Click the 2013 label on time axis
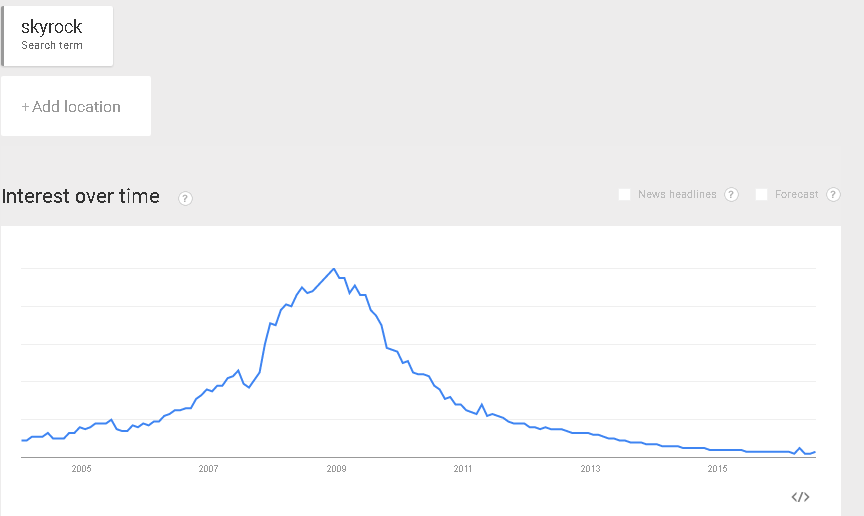 click(590, 469)
